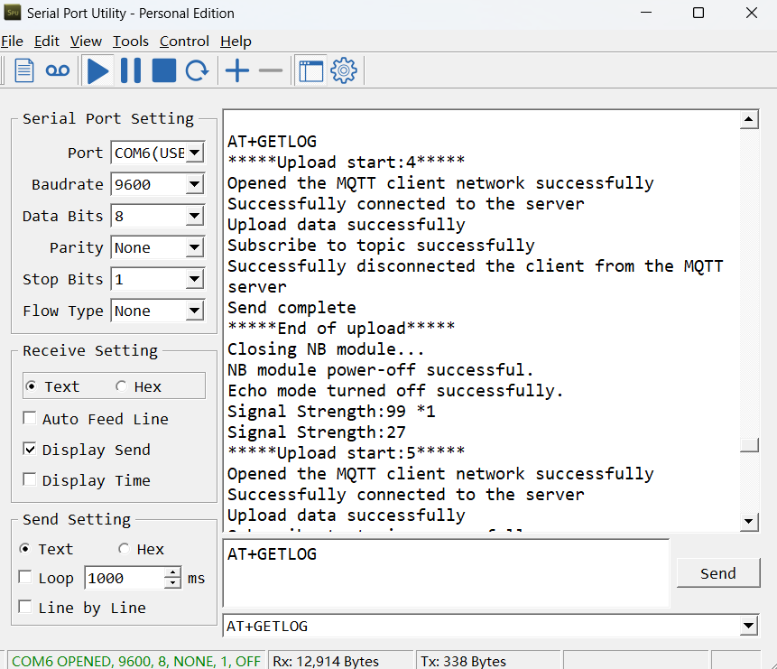The width and height of the screenshot is (777, 669).
Task: Expand the Data Bits dropdown
Action: click(195, 216)
